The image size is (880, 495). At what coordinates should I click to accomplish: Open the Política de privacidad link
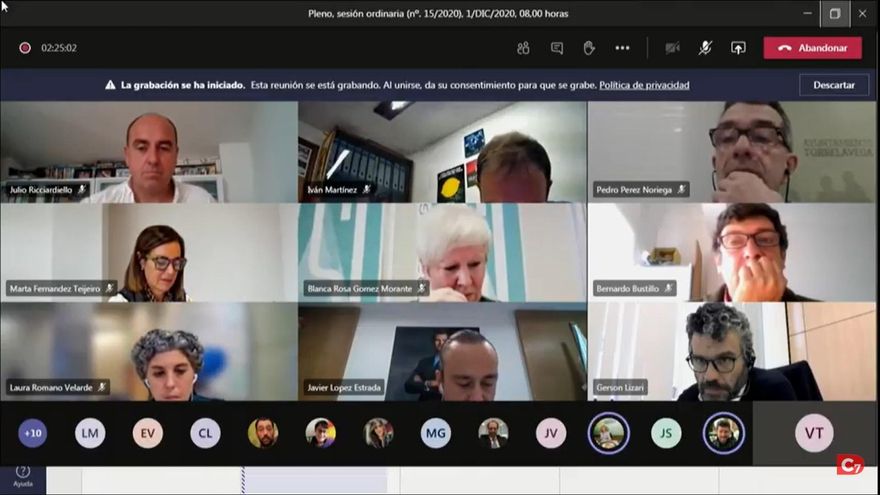(644, 86)
